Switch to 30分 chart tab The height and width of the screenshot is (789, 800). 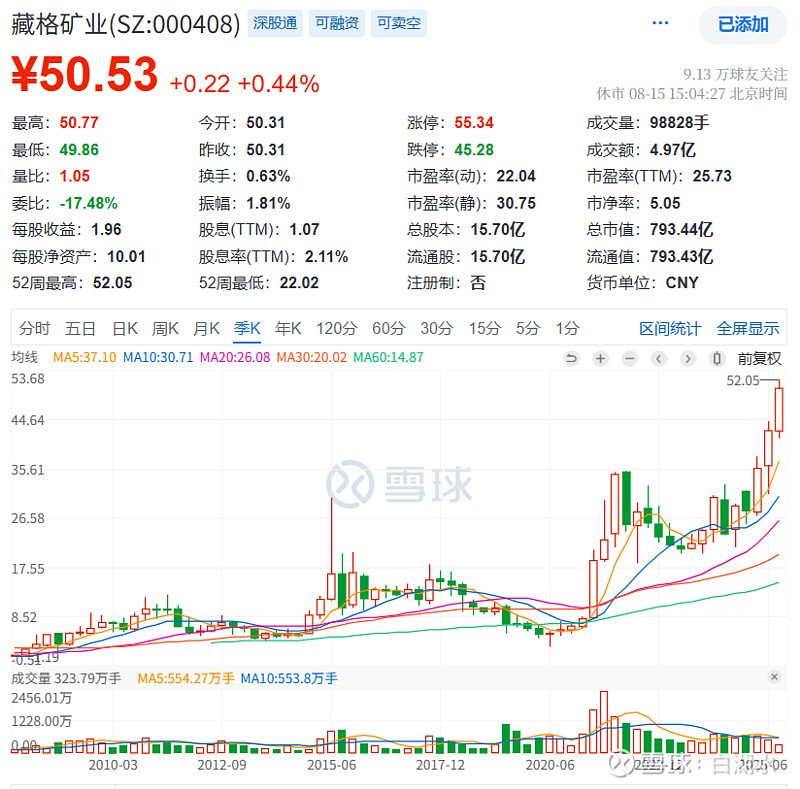[x=437, y=328]
